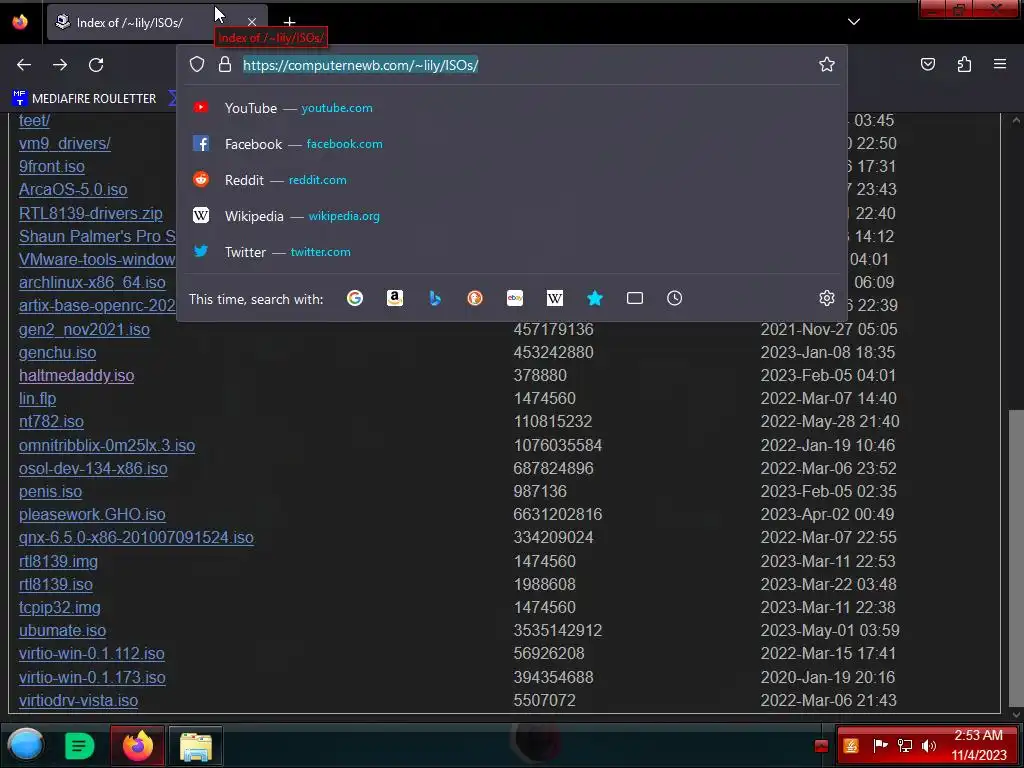Reload the current page

point(96,65)
